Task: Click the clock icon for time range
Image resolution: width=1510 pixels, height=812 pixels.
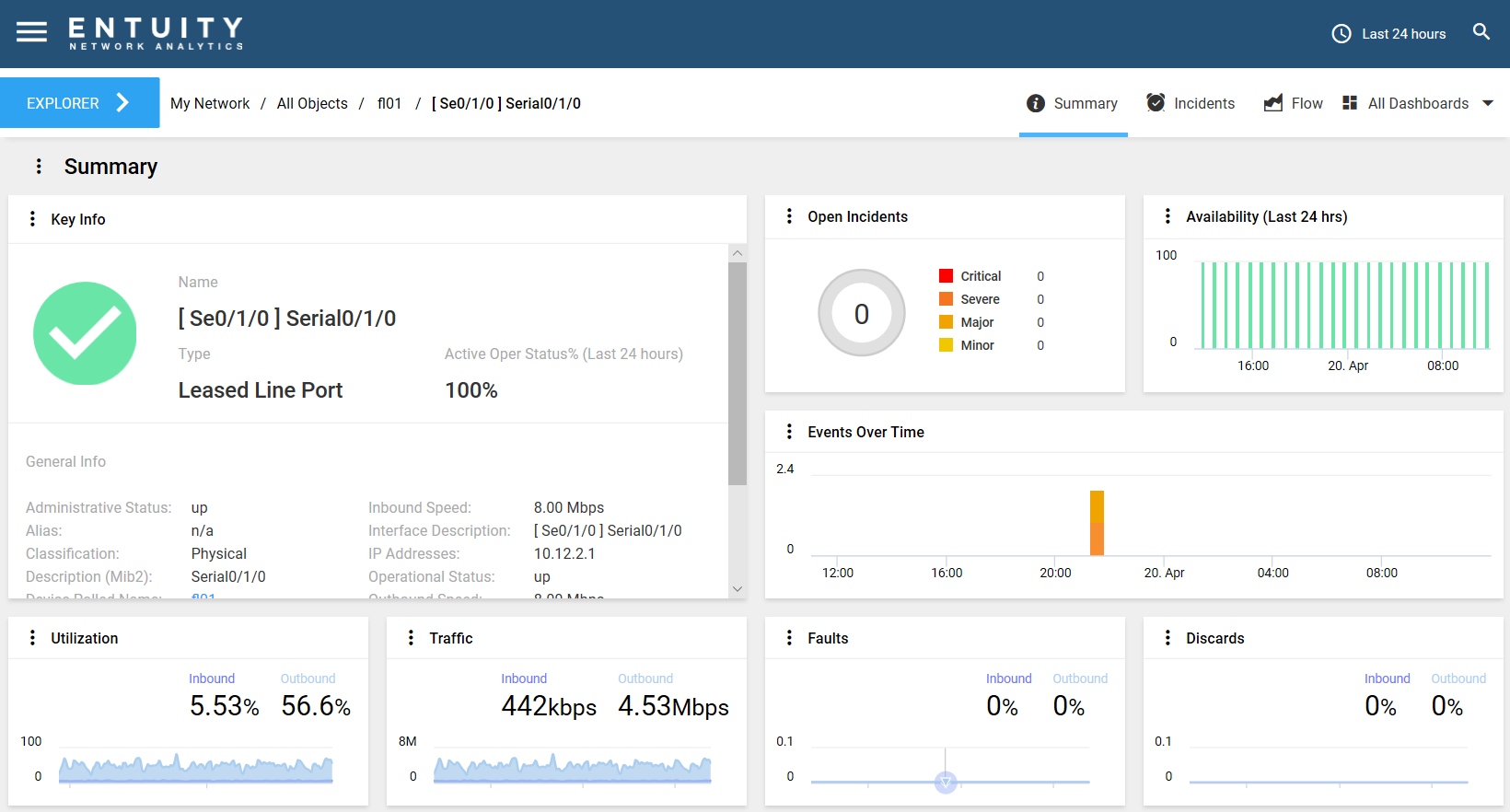Action: click(x=1342, y=34)
